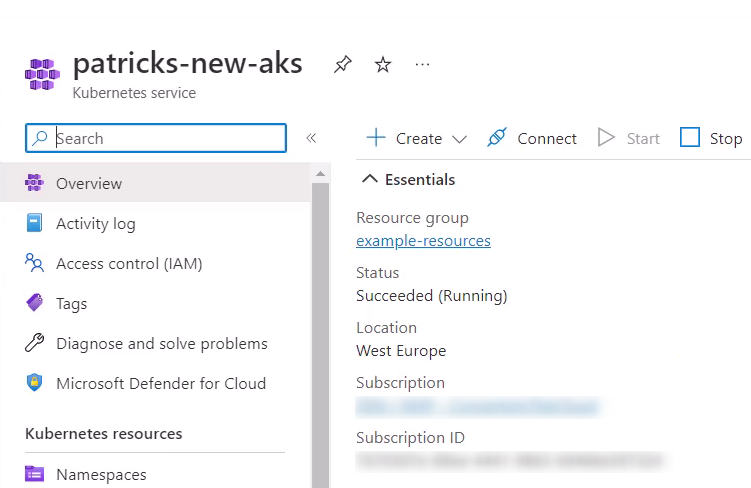Click the Subscription ID label
The height and width of the screenshot is (488, 751).
coord(410,438)
